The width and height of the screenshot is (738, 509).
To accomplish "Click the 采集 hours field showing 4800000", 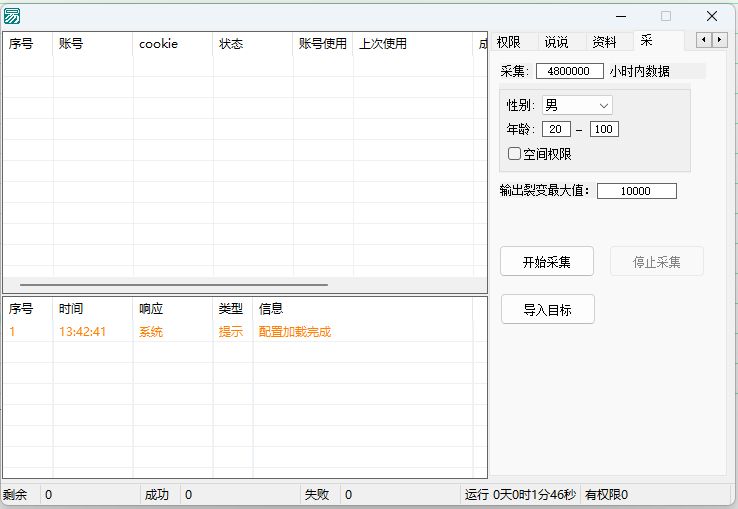I will tap(570, 71).
